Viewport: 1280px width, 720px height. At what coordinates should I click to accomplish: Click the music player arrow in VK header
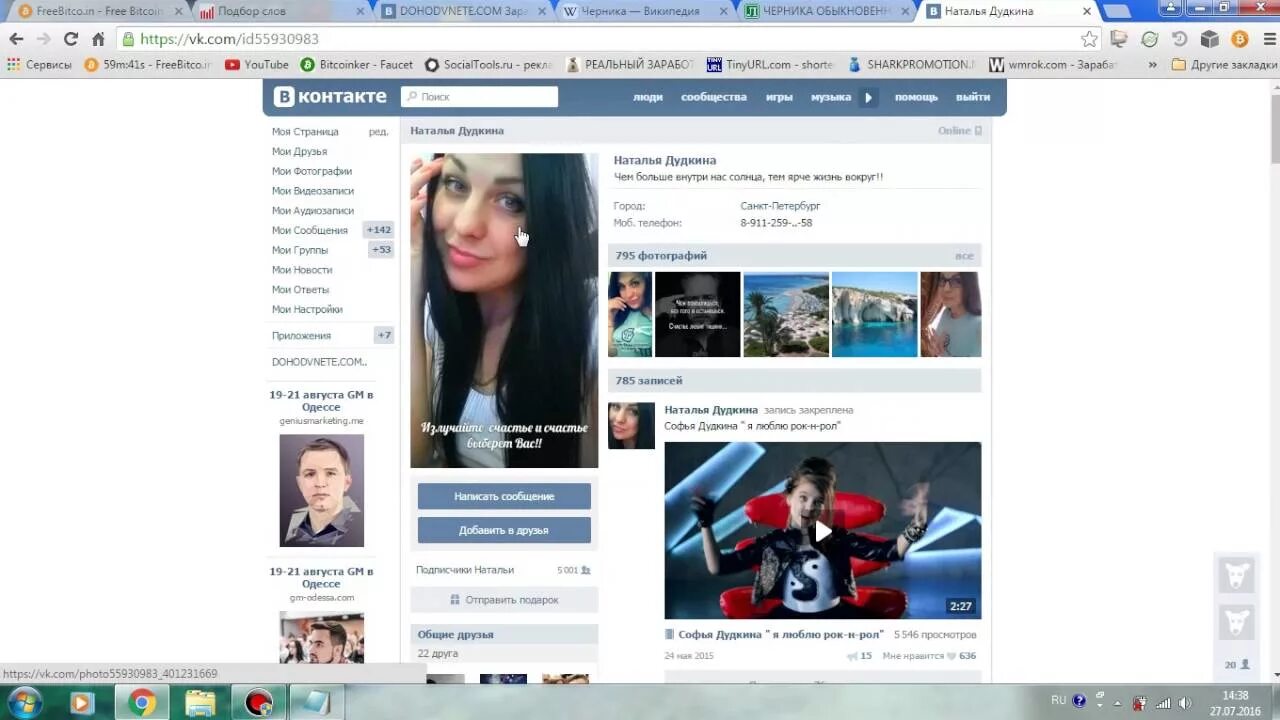click(868, 97)
